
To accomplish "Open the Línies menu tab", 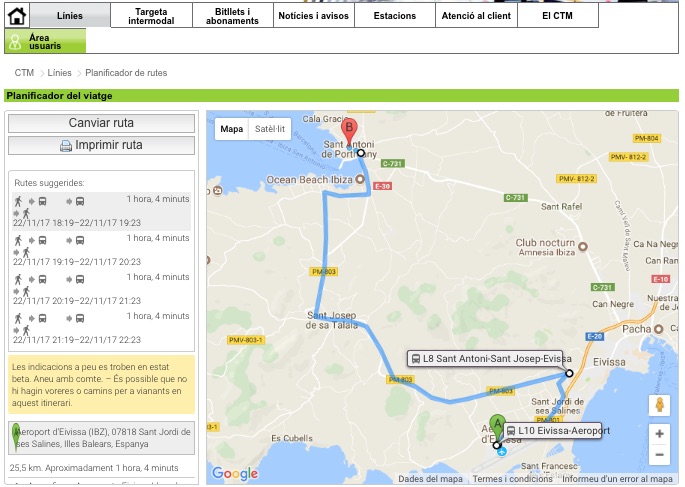I will pyautogui.click(x=70, y=16).
